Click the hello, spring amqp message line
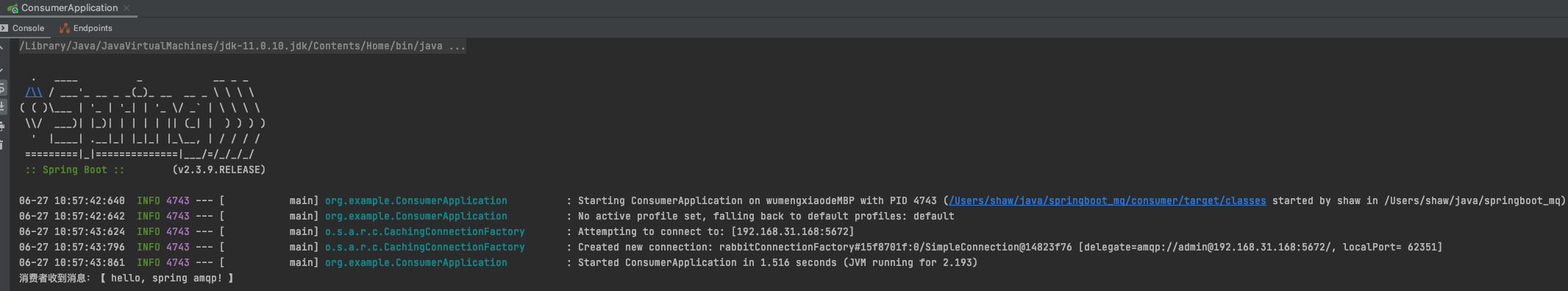Viewport: 1568px width, 291px height. click(126, 278)
